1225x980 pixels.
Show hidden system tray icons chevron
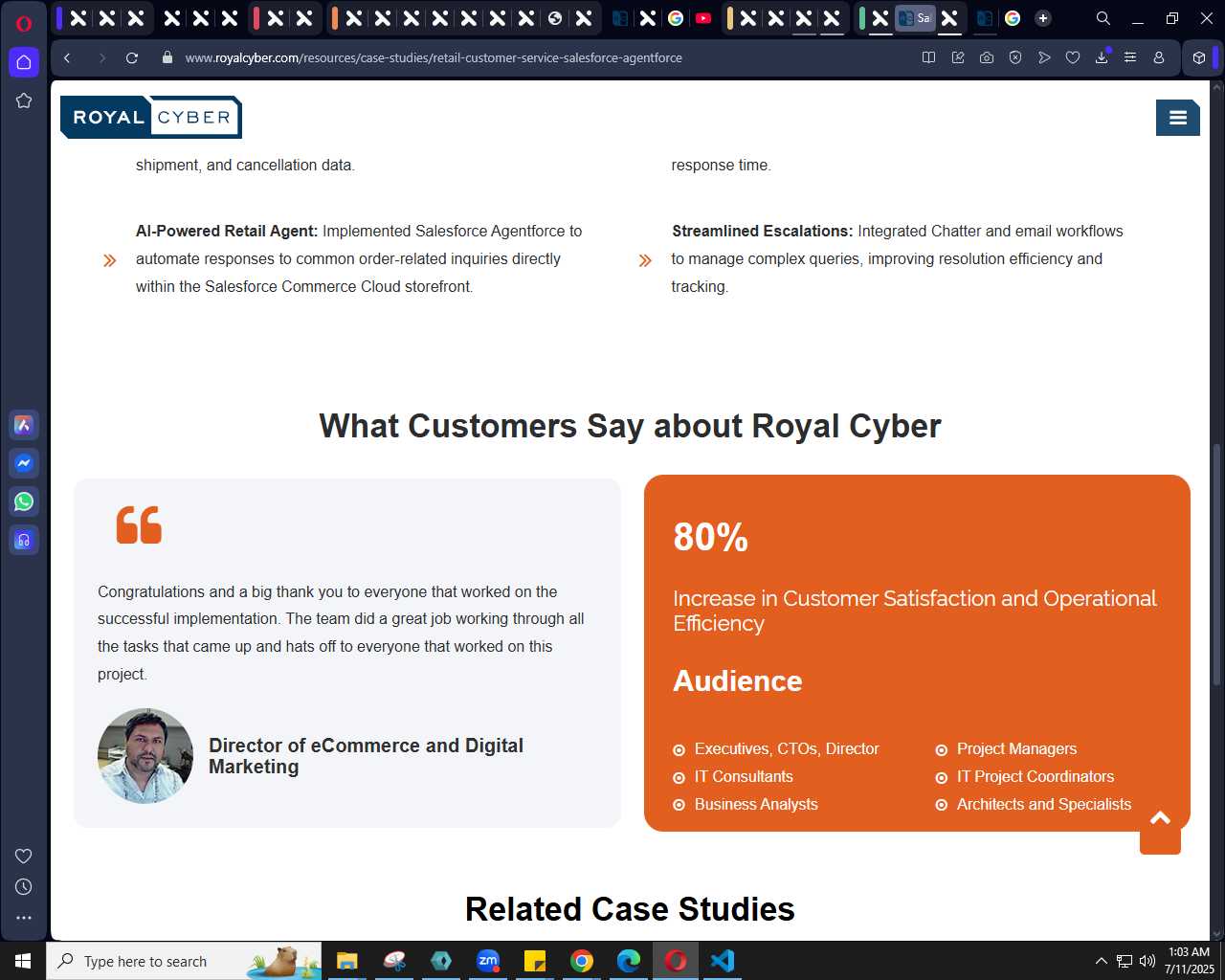(1101, 961)
